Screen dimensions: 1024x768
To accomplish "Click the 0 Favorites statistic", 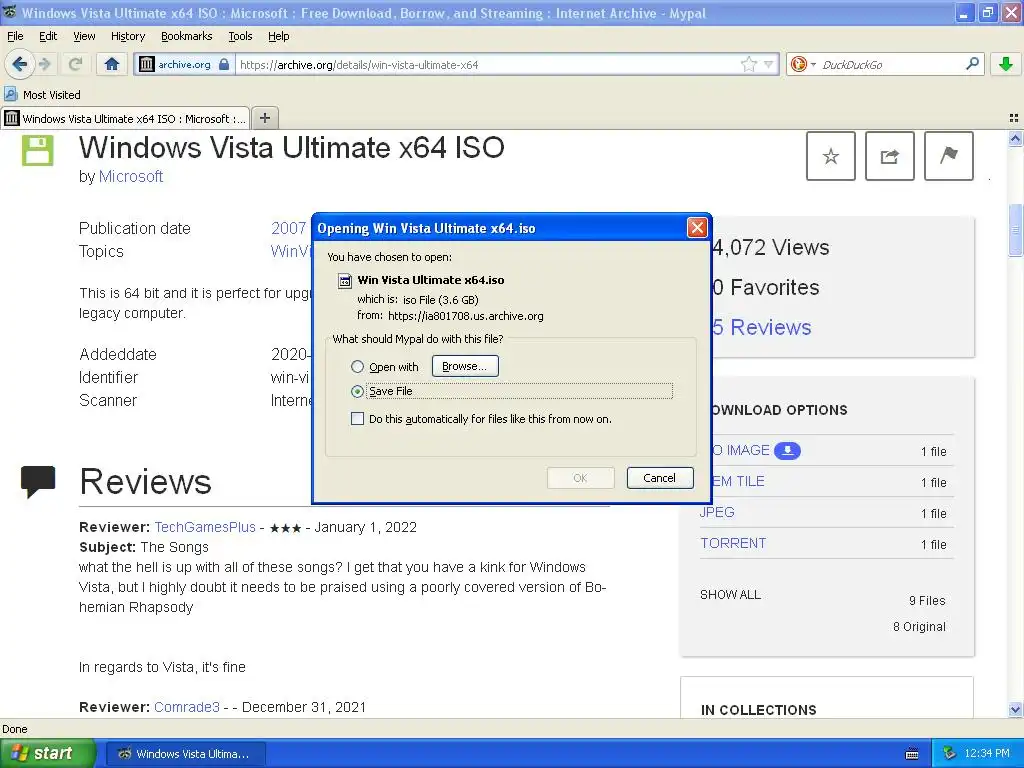I will tap(765, 287).
